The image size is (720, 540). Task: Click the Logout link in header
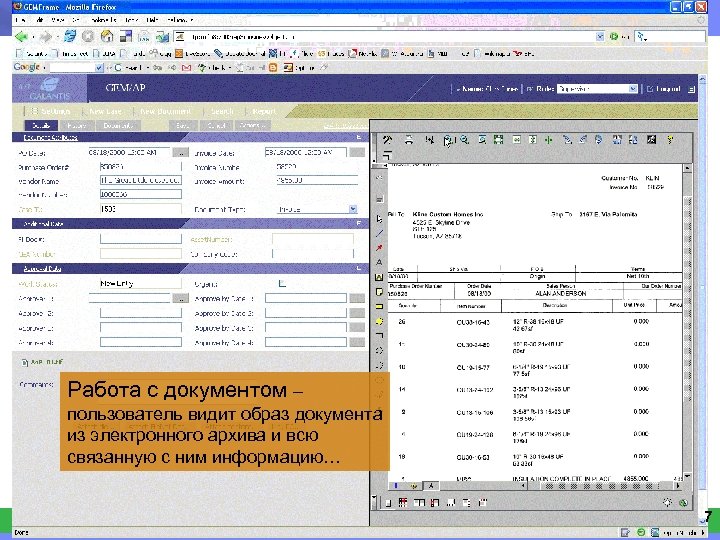[664, 89]
